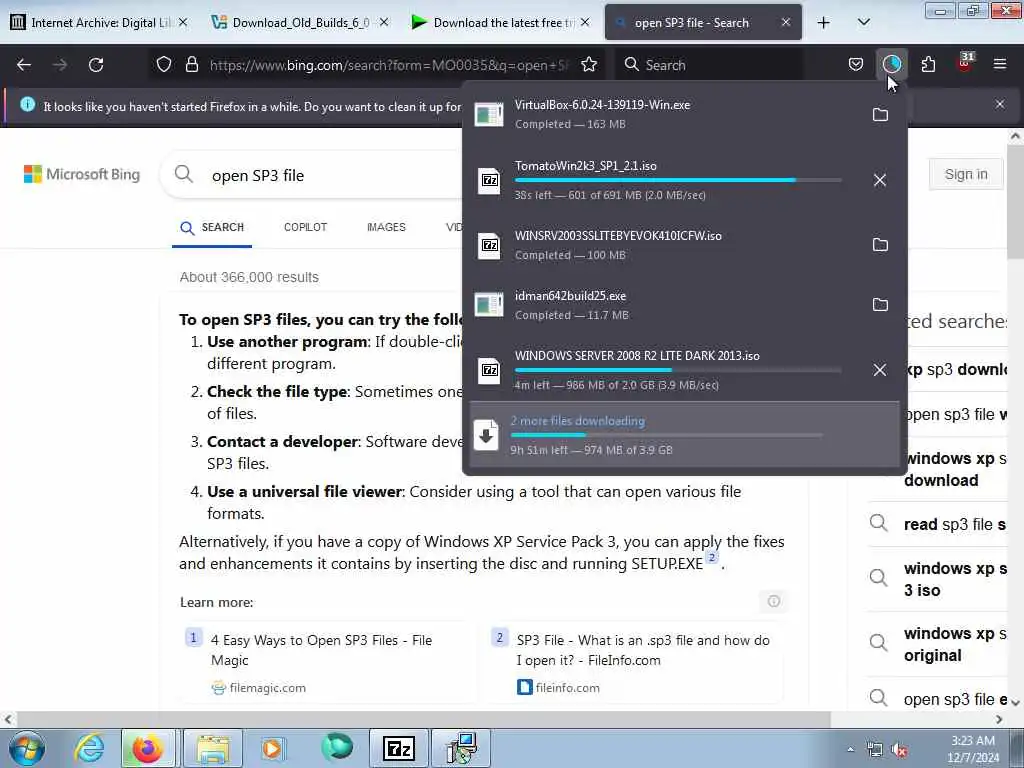Close the 'open SP3 file - Search' tab
The width and height of the screenshot is (1024, 768).
coord(786,22)
